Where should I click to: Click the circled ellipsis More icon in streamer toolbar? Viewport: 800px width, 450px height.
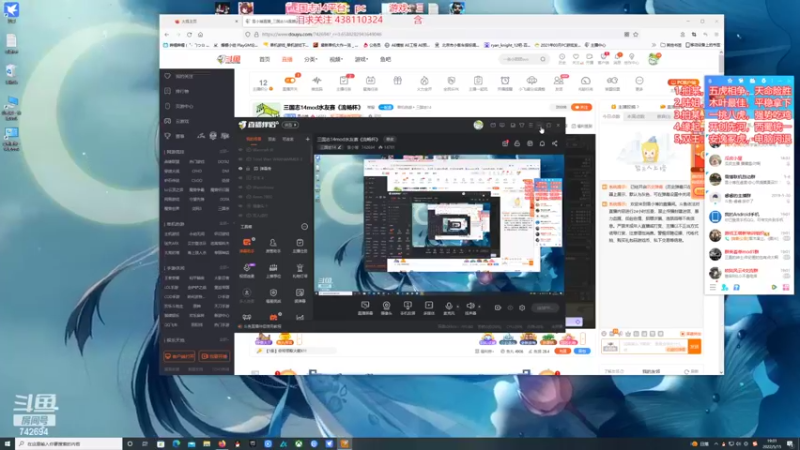[639, 81]
